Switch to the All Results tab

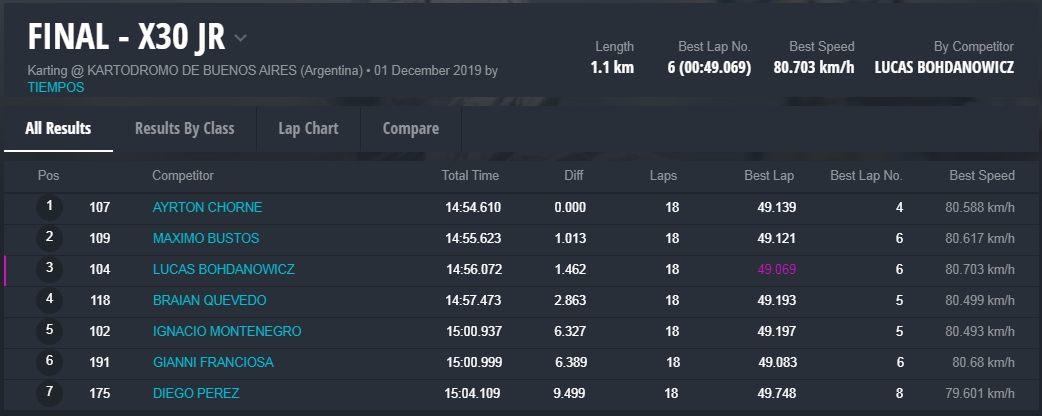[x=58, y=128]
